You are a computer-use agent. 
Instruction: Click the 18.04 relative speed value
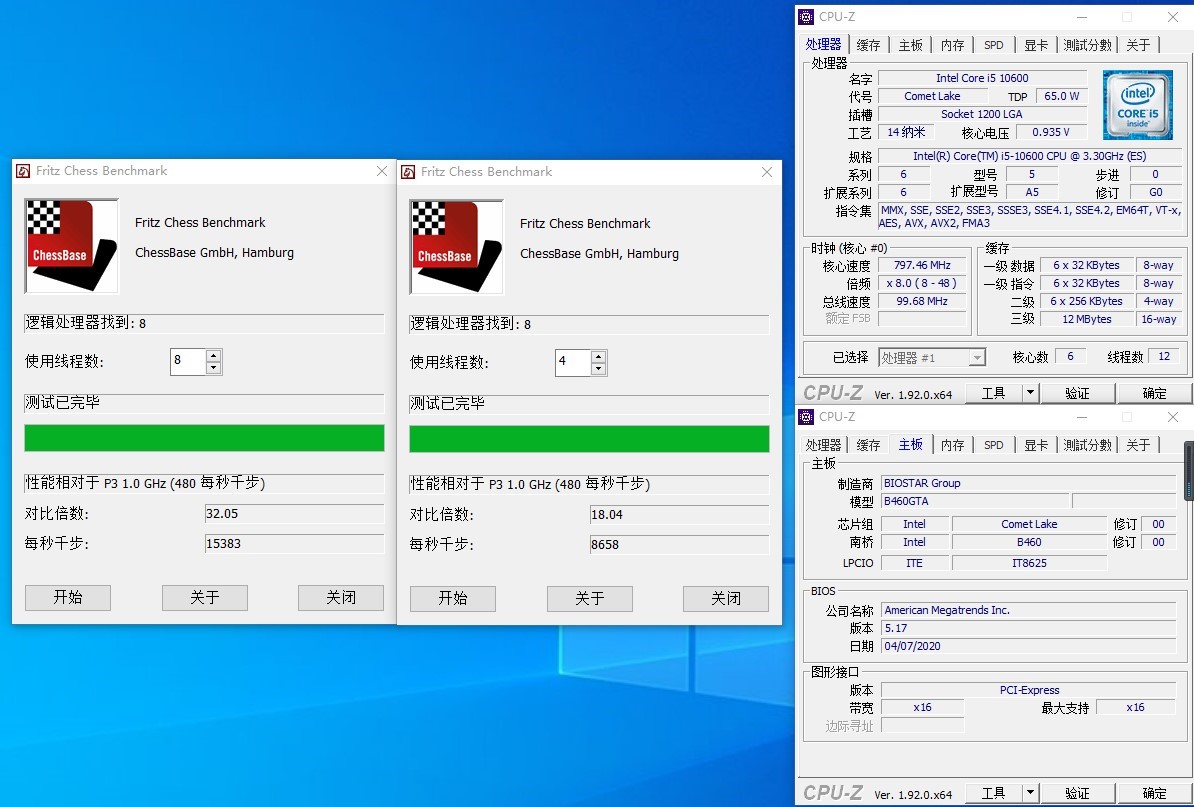[x=679, y=515]
